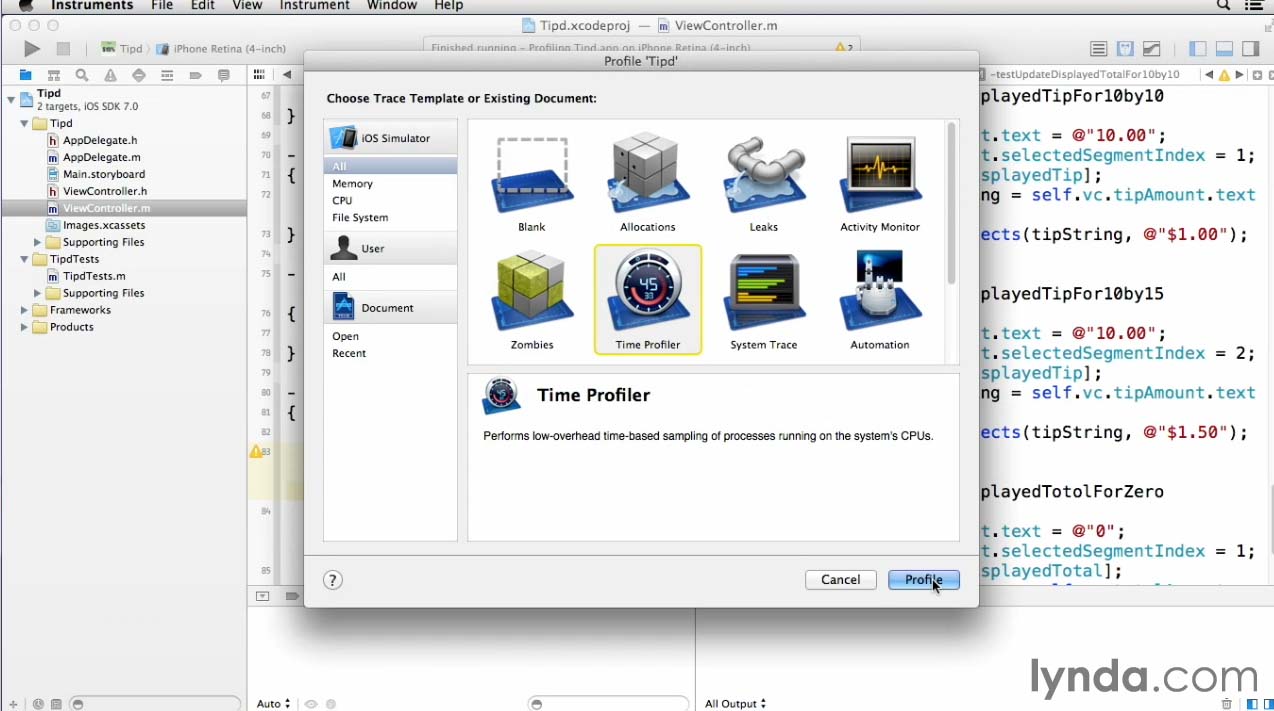This screenshot has height=711, width=1274.
Task: Expand Supporting Files under Tipd group
Action: click(38, 243)
